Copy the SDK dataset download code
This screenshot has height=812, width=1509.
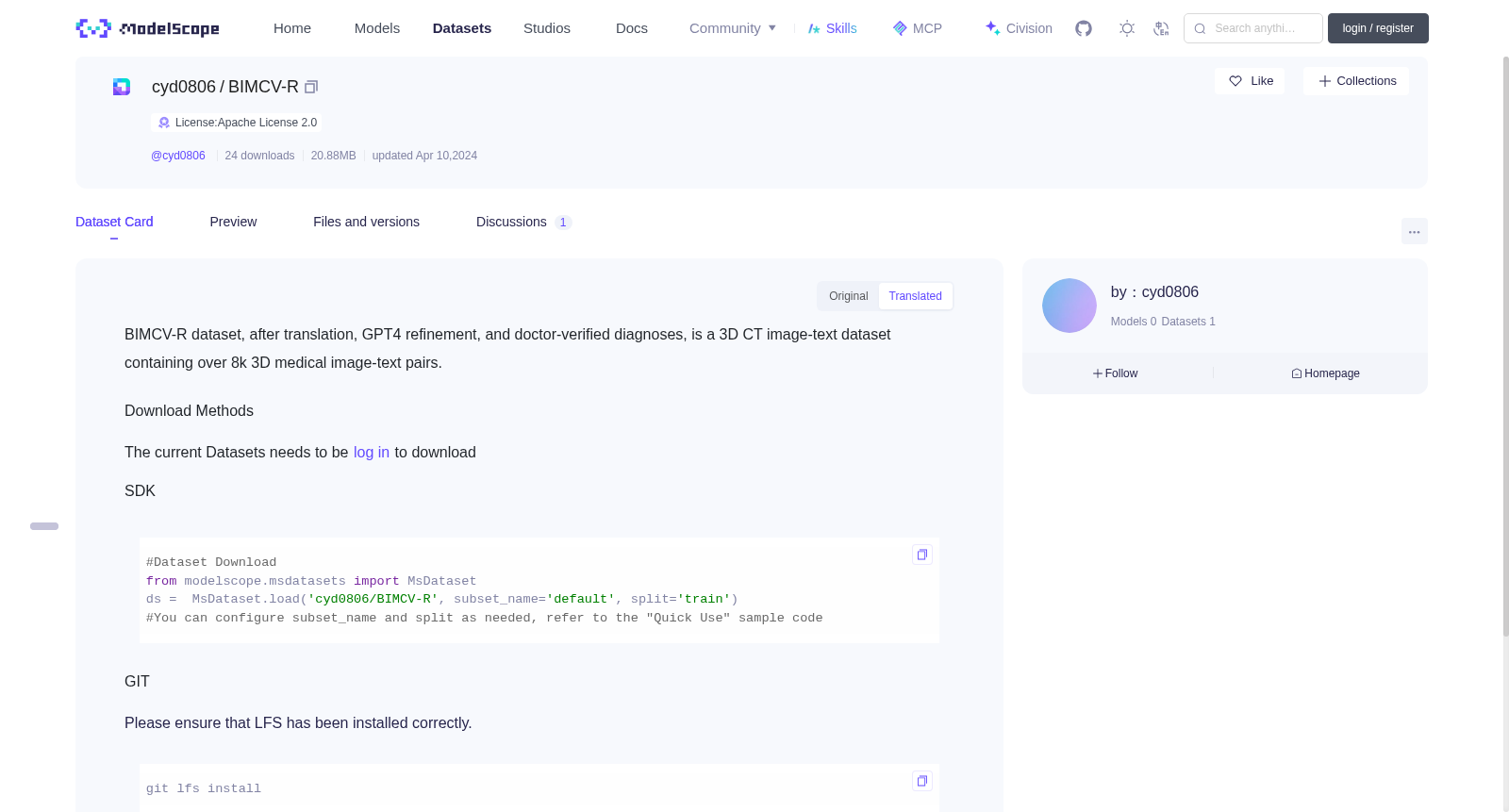pos(922,555)
